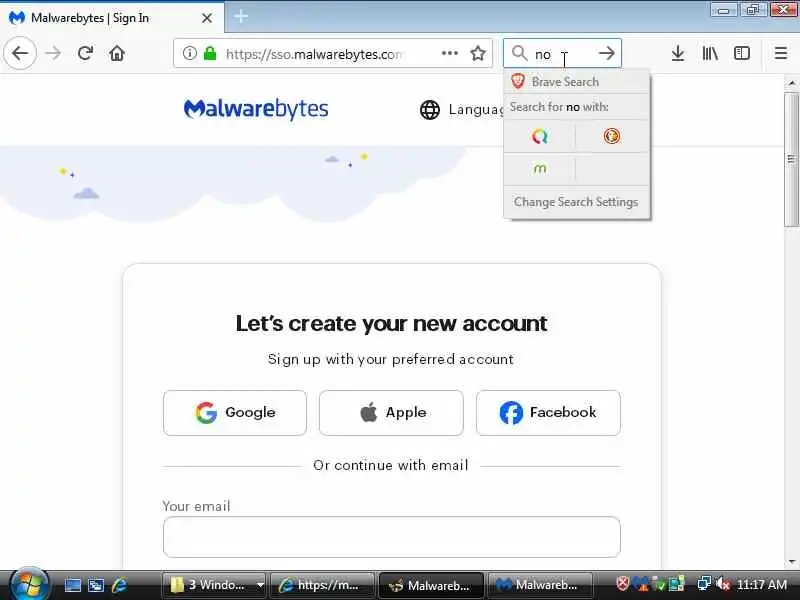Click the search magnifier icon
This screenshot has width=800, height=600.
519,53
